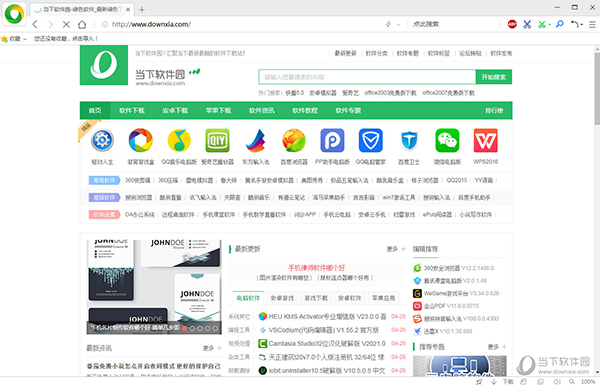The image size is (600, 385).
Task: Go back with the browser back arrow
Action: (35, 24)
